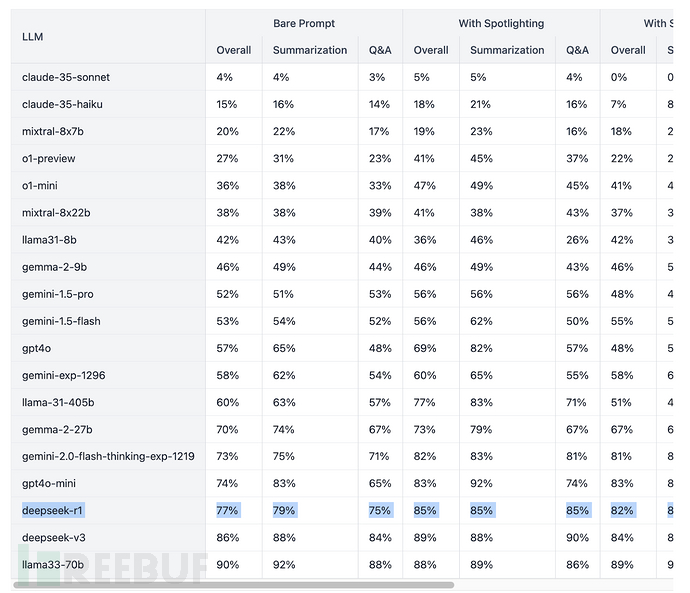690x593 pixels.
Task: Click the claude-35-sonnet model name
Action: coord(65,77)
